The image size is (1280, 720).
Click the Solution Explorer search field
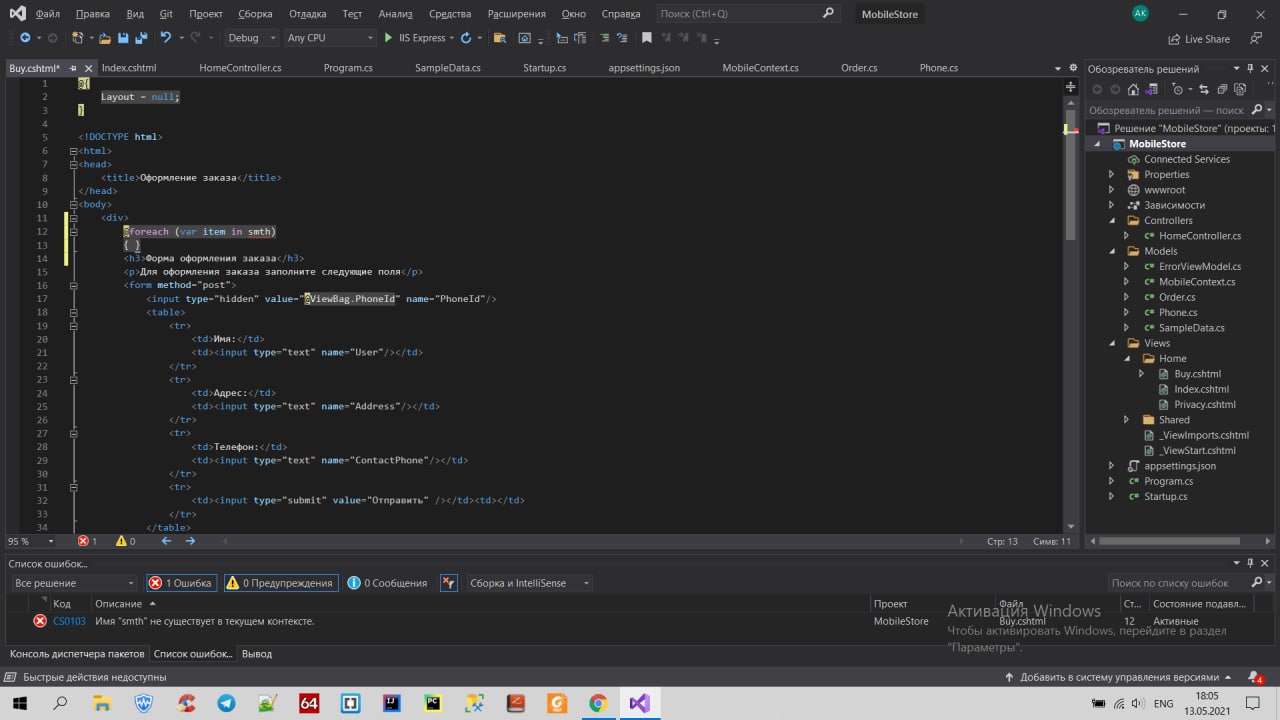1167,110
